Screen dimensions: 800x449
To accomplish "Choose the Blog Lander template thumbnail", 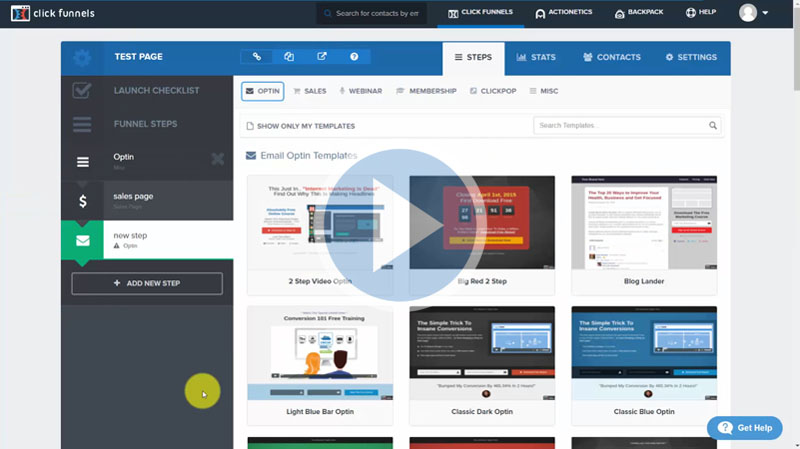I will 644,224.
